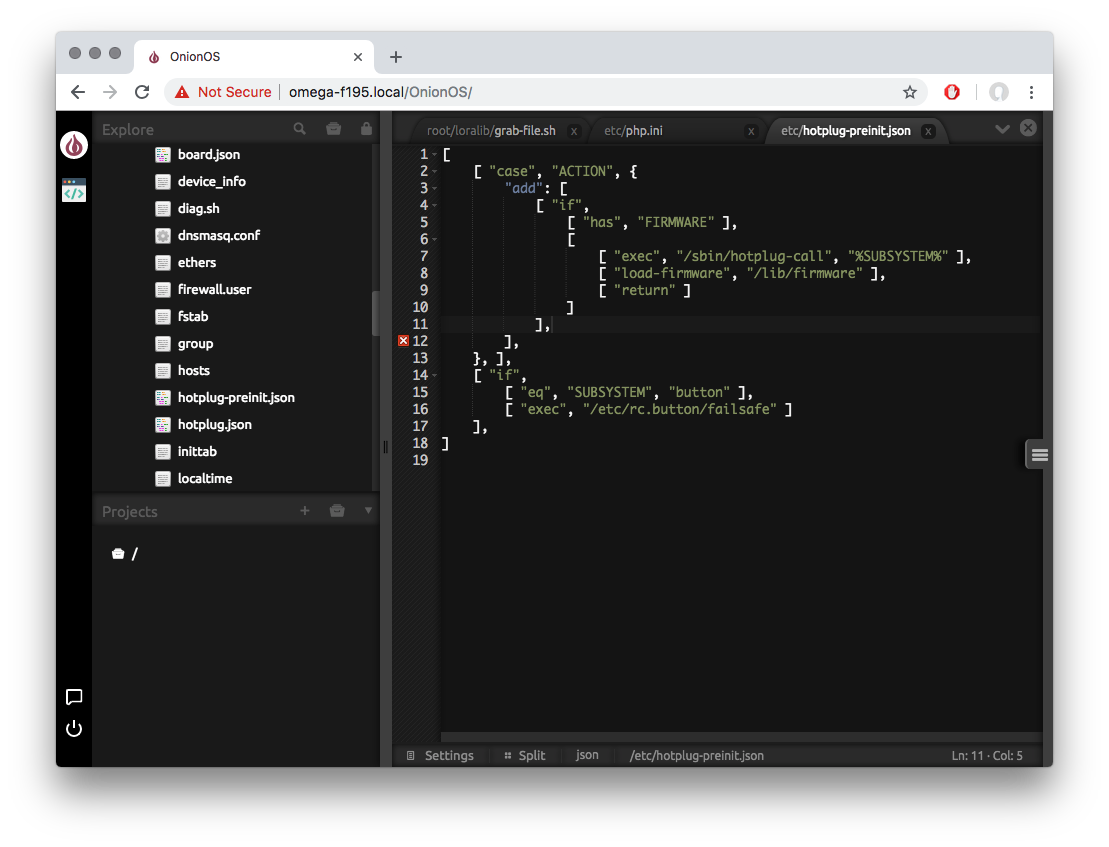Toggle the lock icon in the Explore header
Image resolution: width=1109 pixels, height=847 pixels.
[365, 129]
